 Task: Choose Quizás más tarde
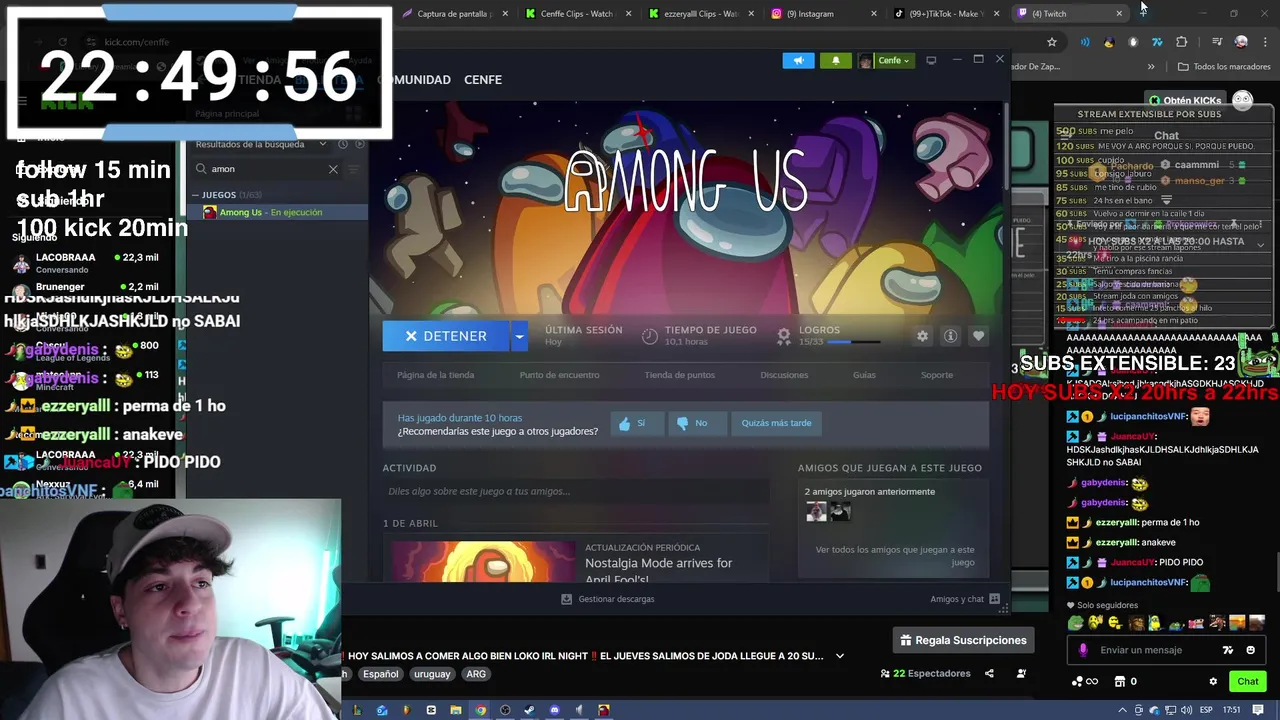[x=776, y=423]
